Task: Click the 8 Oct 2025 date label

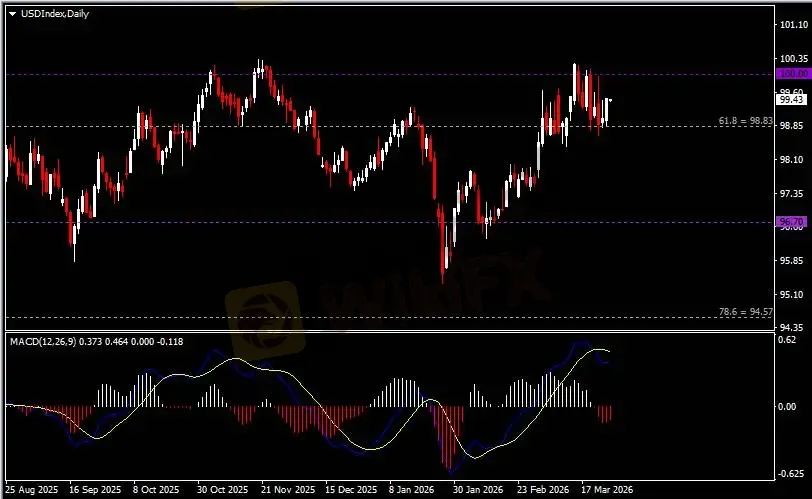Action: [156, 489]
